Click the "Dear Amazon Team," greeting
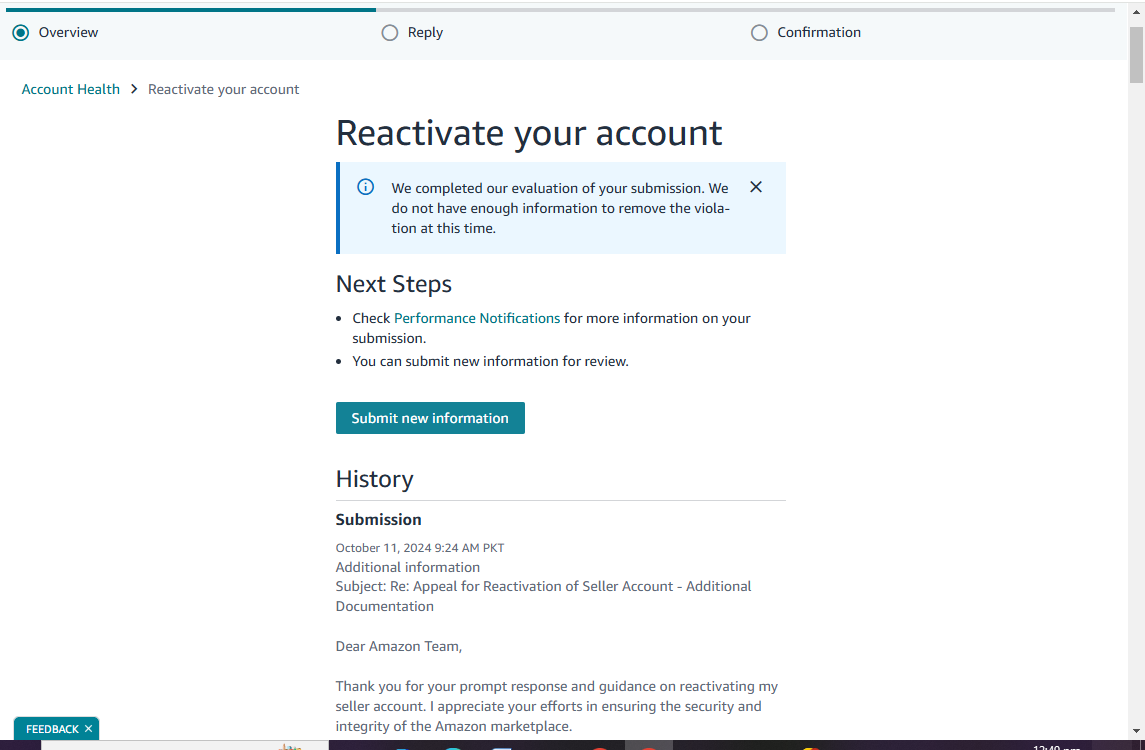1145x750 pixels. point(399,646)
